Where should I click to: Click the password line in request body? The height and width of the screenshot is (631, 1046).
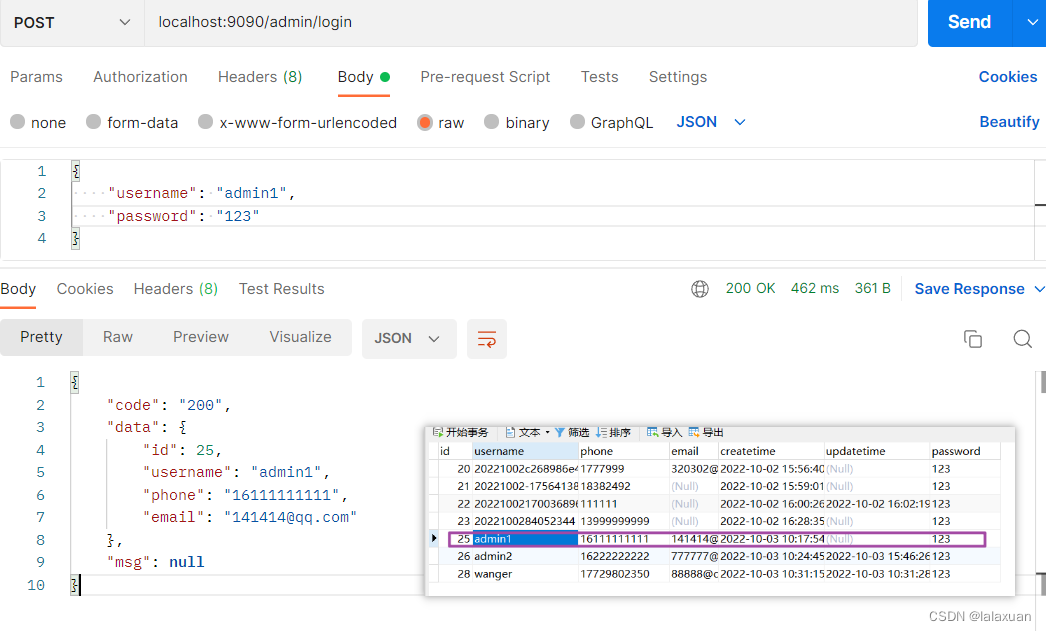183,216
